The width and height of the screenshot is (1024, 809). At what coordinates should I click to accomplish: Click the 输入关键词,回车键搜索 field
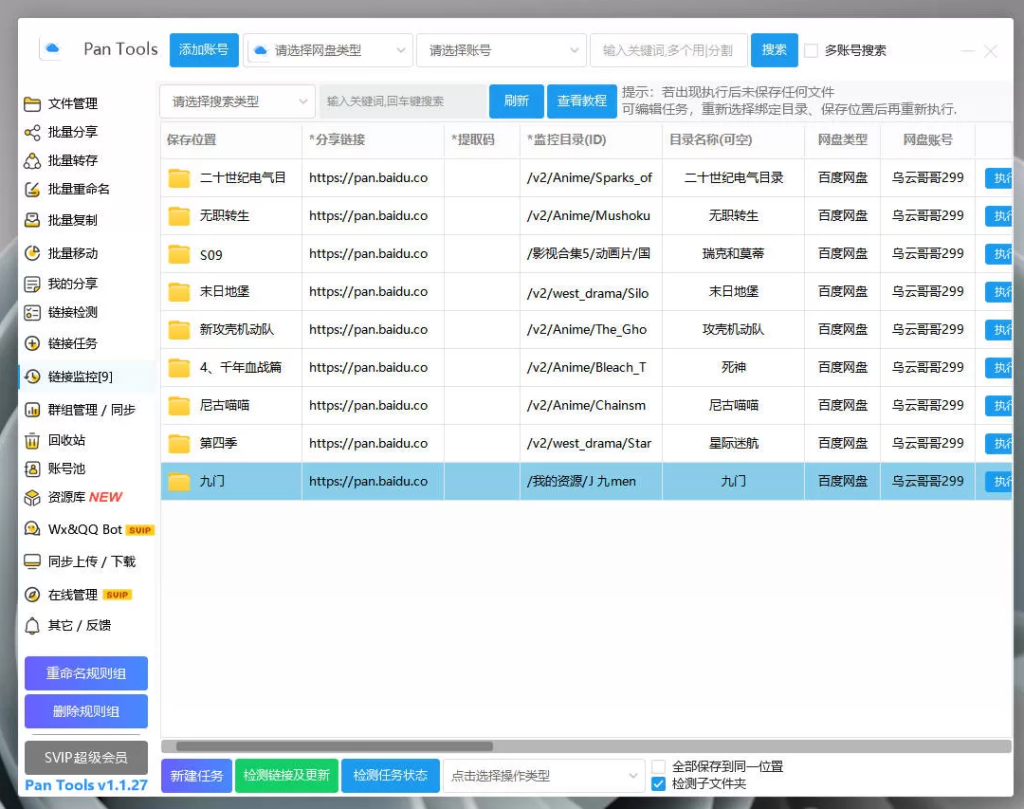pyautogui.click(x=402, y=101)
